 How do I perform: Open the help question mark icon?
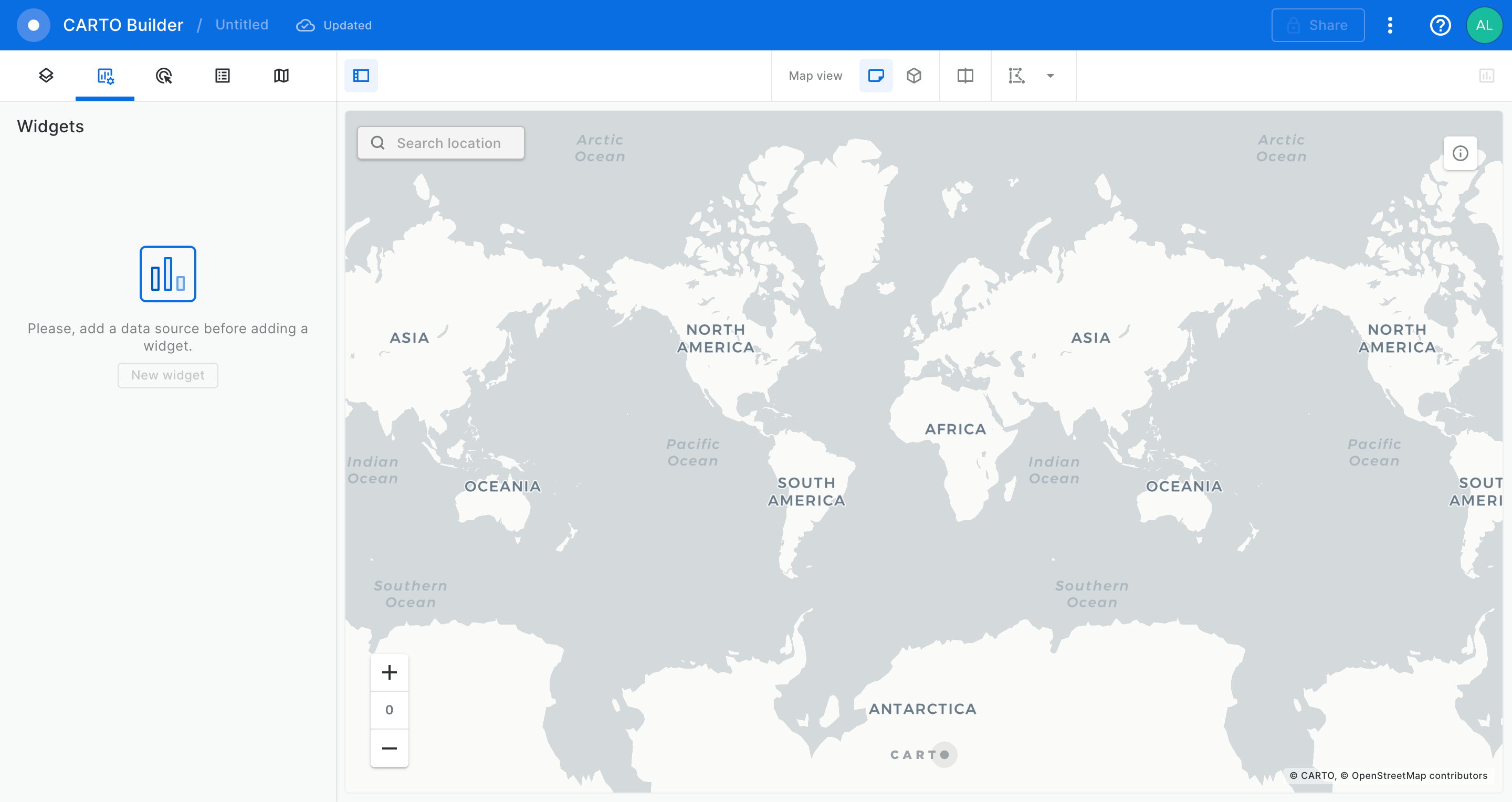click(1440, 25)
